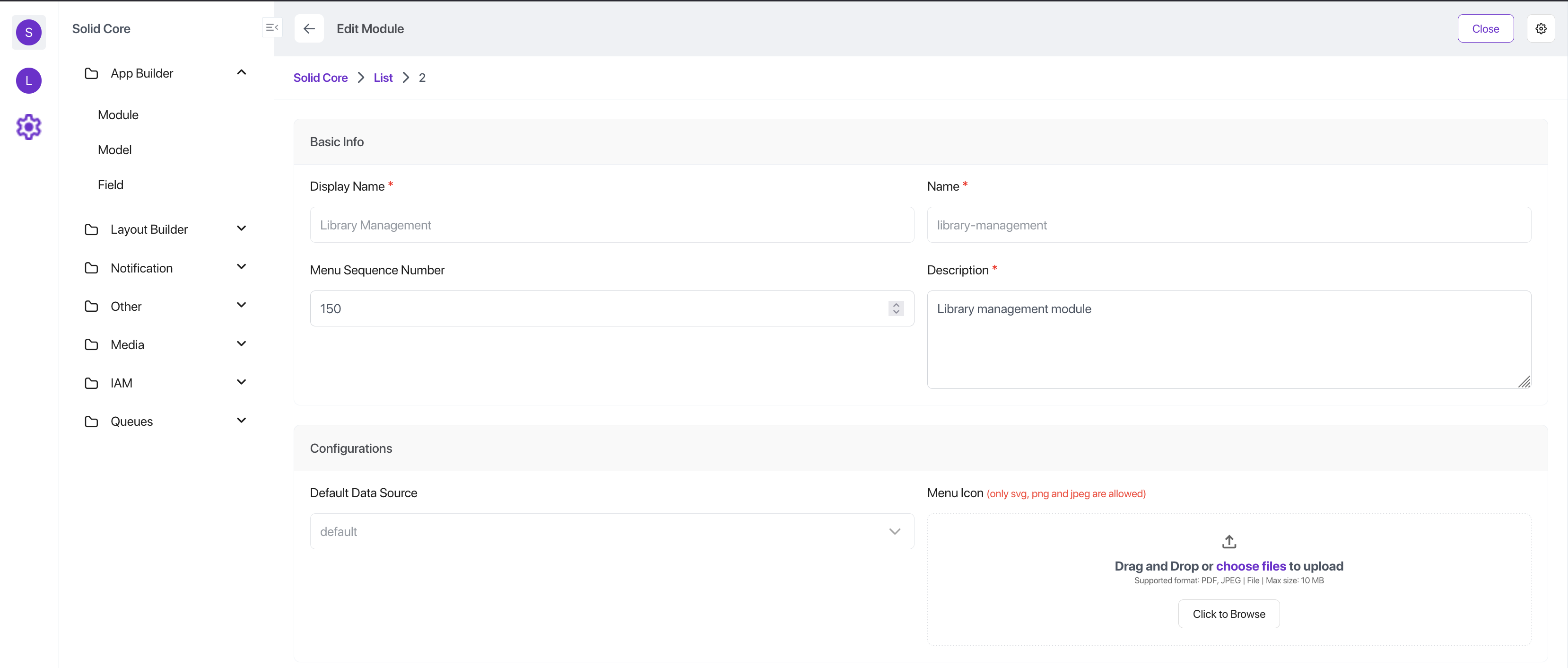Open the Field item in the sidebar
The height and width of the screenshot is (668, 1568).
click(x=111, y=185)
